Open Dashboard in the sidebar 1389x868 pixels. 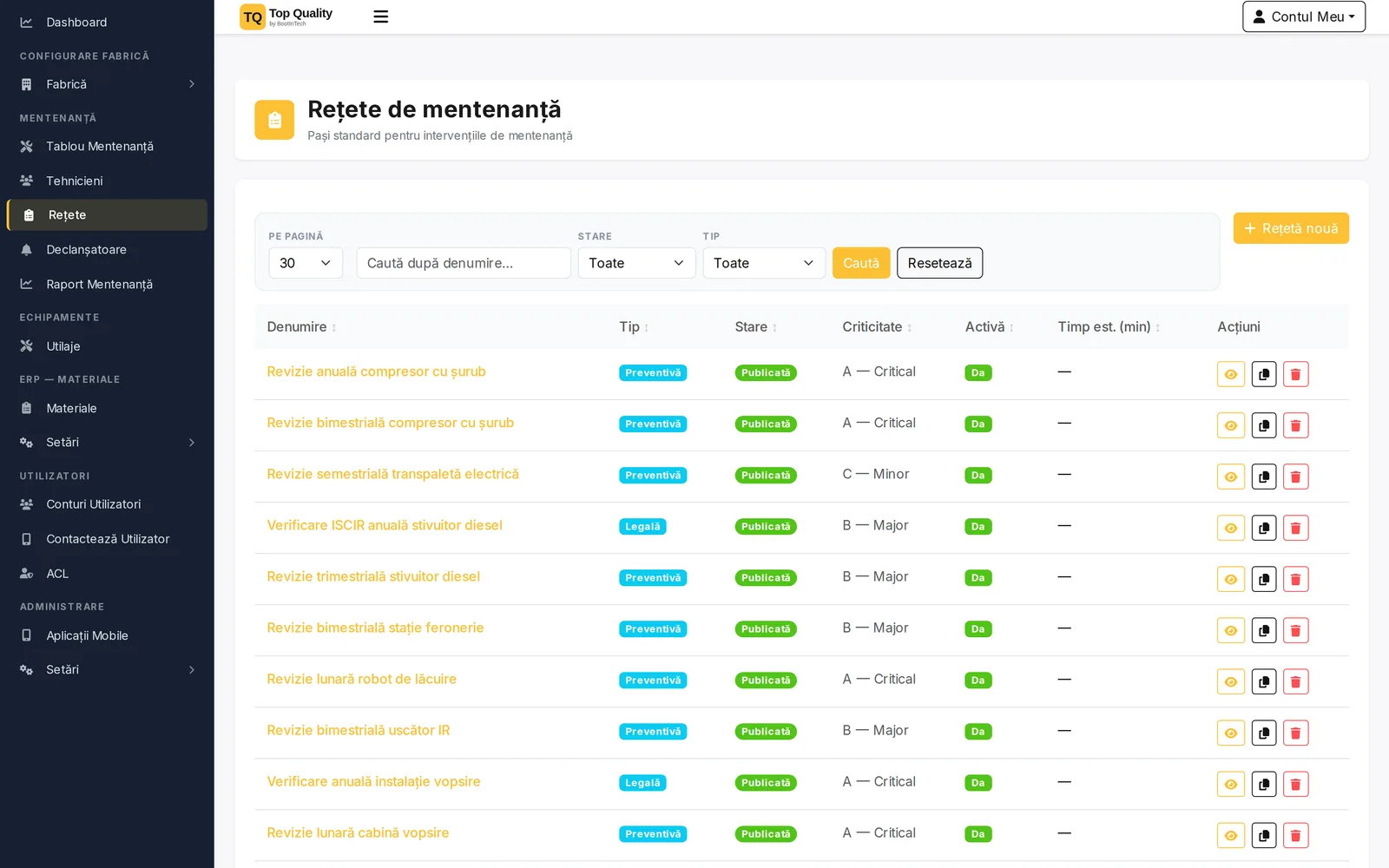107,23
